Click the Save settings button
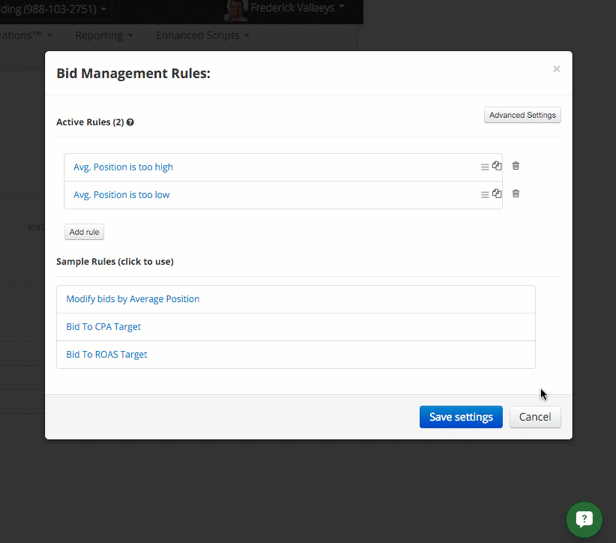 460,417
